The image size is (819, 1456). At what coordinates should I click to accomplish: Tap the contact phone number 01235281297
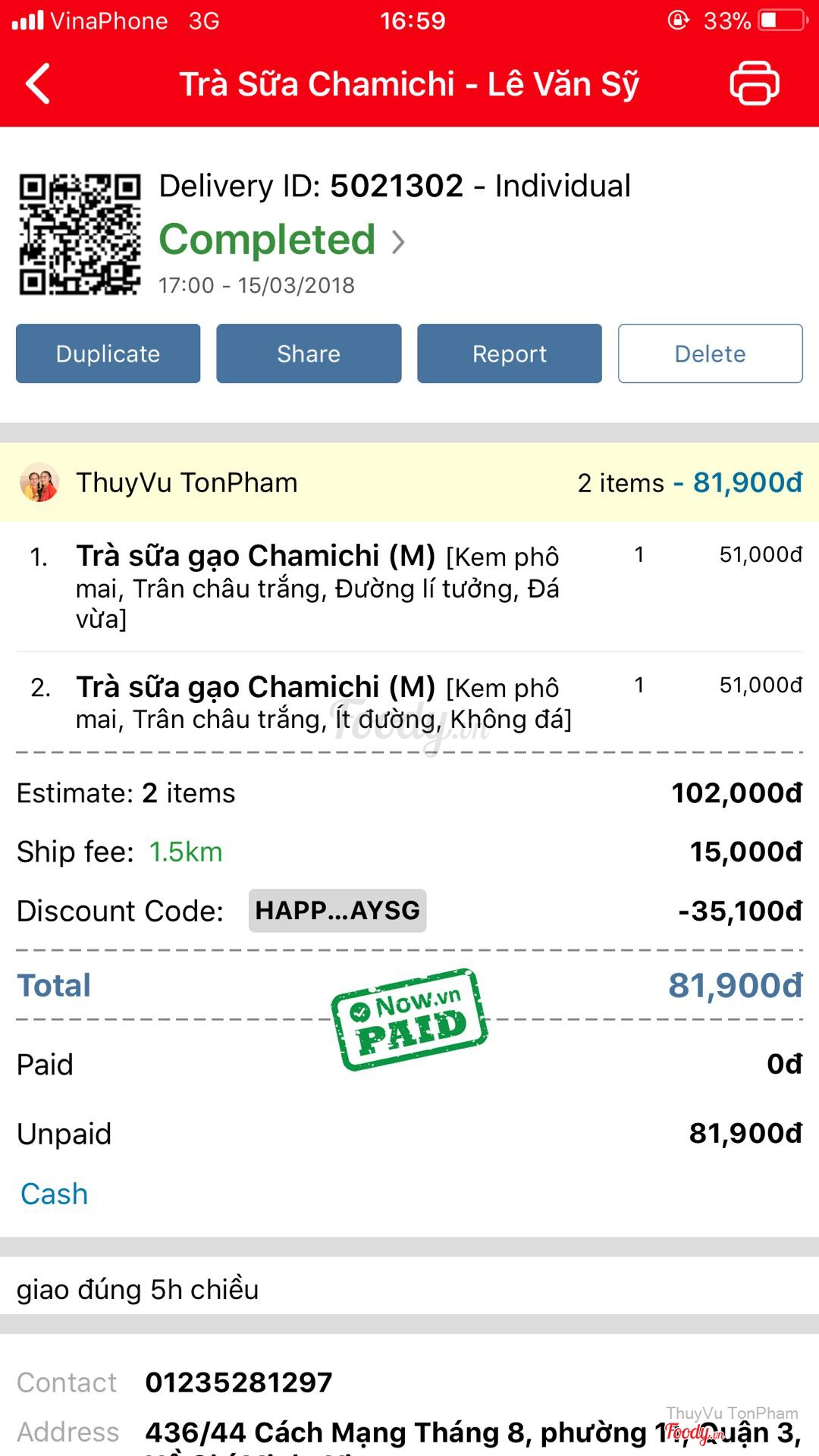click(x=239, y=1382)
